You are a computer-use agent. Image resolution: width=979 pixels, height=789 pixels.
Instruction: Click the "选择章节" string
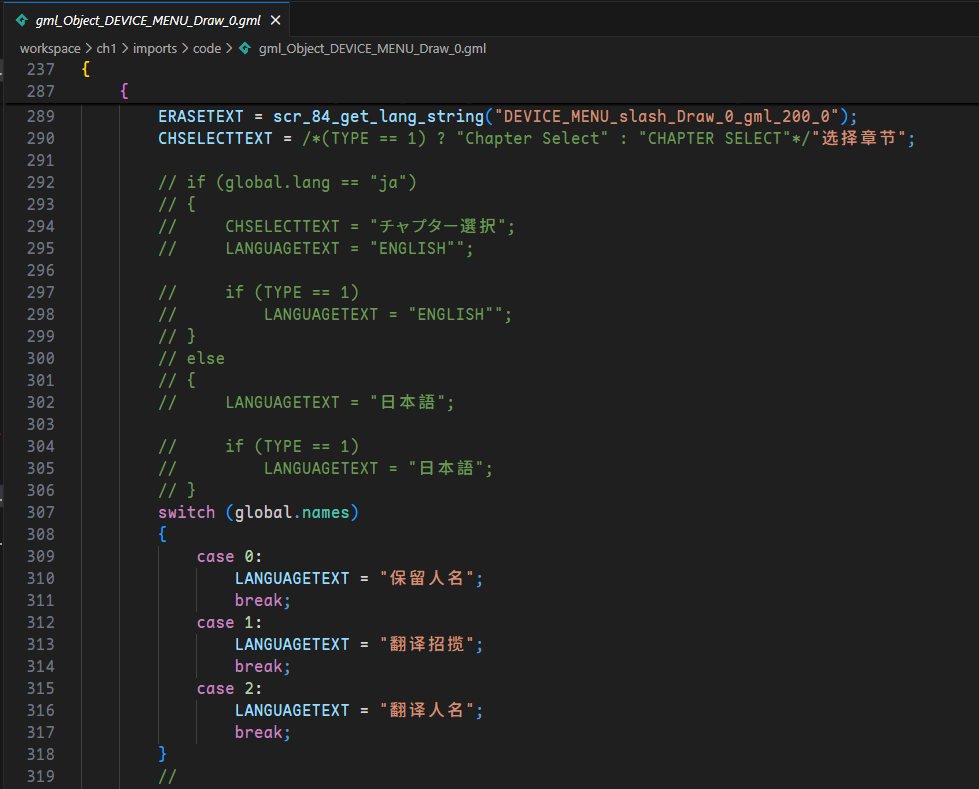(859, 138)
